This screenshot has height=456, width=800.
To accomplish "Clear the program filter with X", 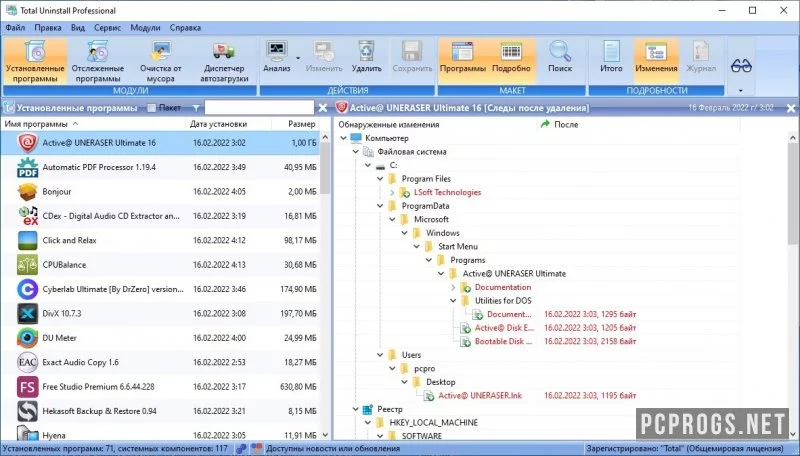I will coord(322,108).
